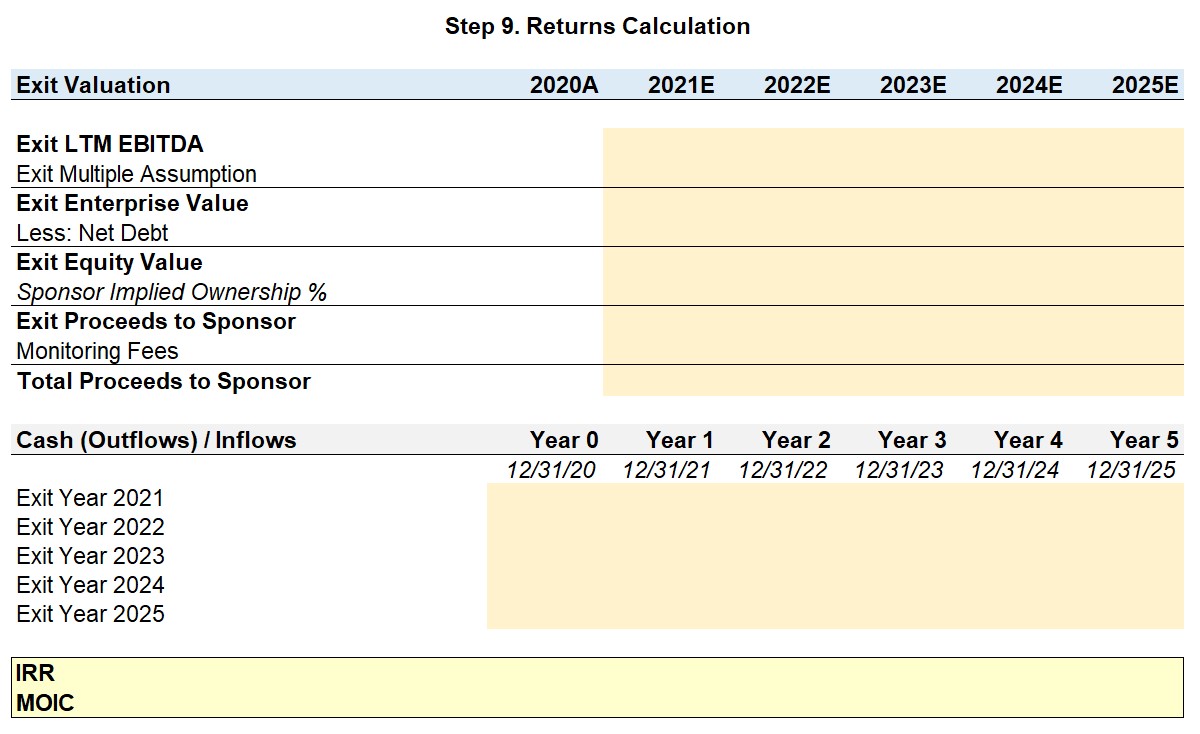1200x734 pixels.
Task: Click Cash (Outflows) / Inflows header
Action: coord(157,440)
